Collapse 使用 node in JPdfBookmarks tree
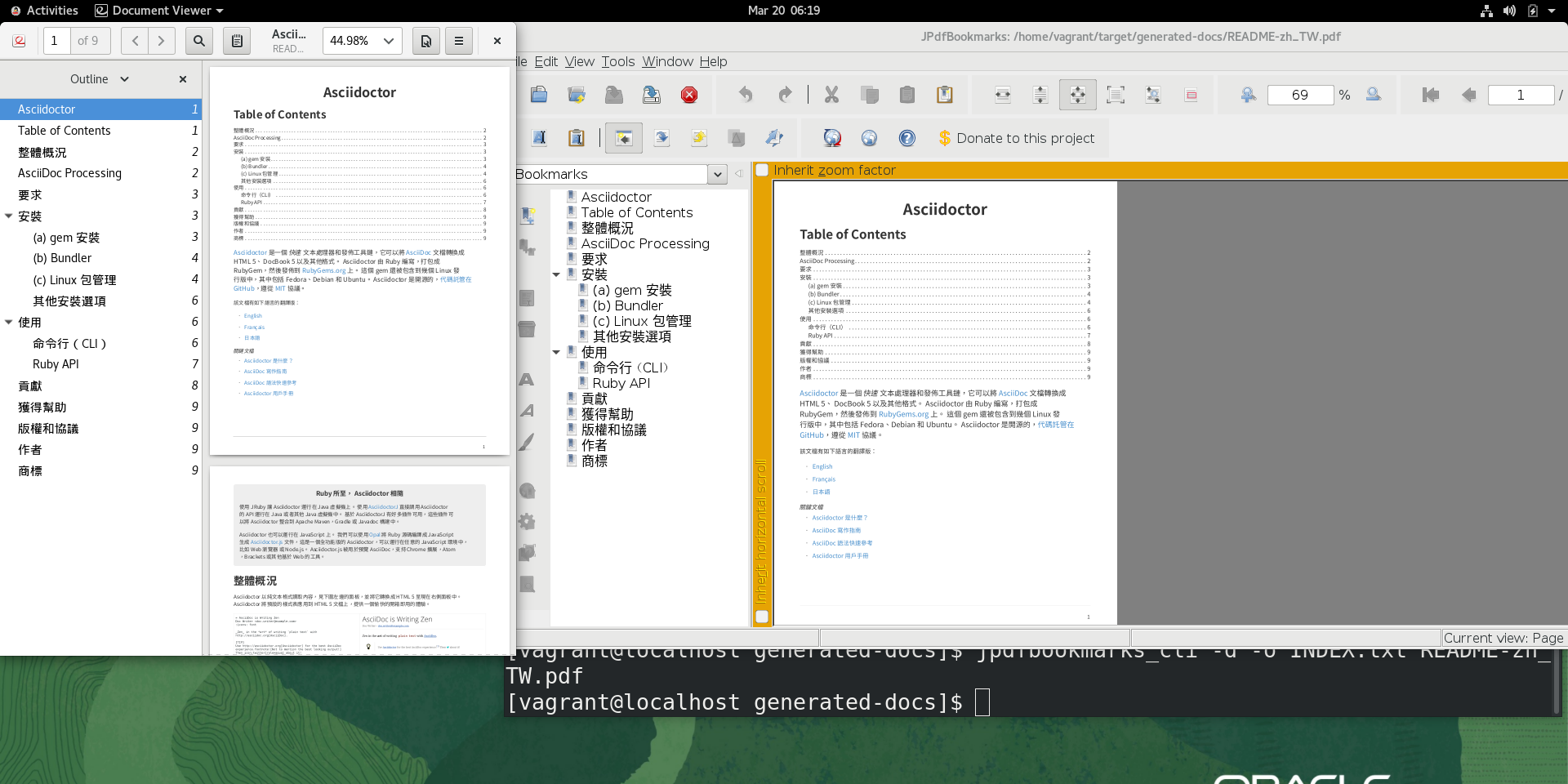This screenshot has width=1568, height=784. (x=556, y=352)
